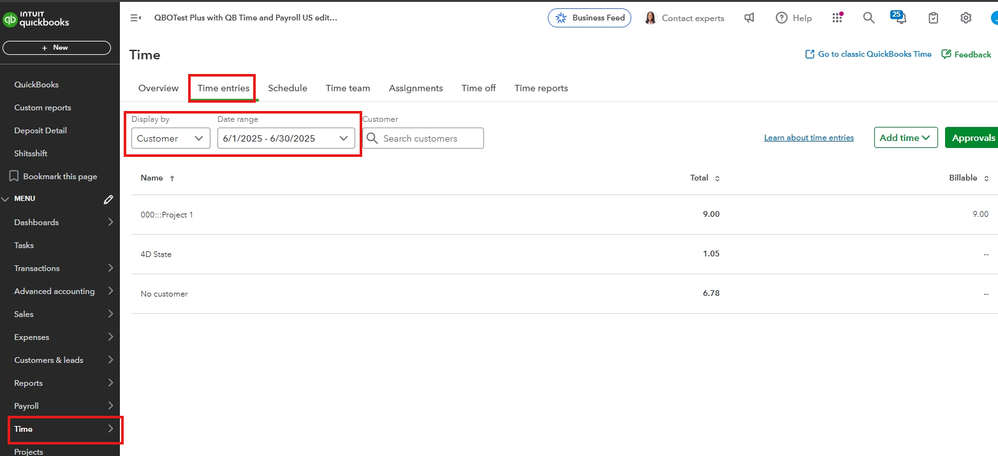Click the pencil icon beside MENU
Screen dimensions: 998x456
pos(108,199)
